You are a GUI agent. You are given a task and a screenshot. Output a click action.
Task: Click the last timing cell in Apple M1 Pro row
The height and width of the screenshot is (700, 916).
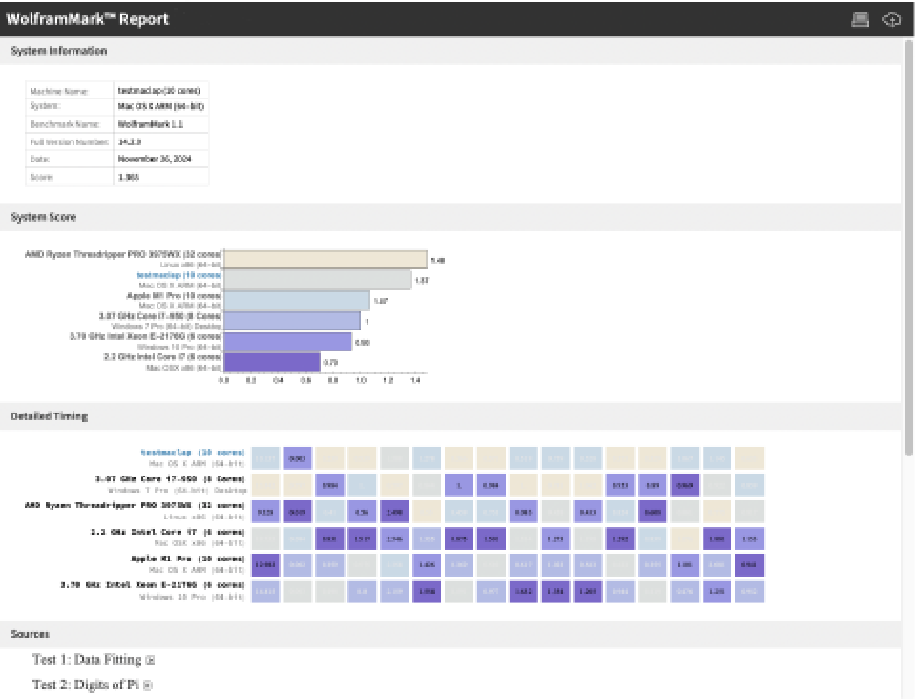point(749,564)
